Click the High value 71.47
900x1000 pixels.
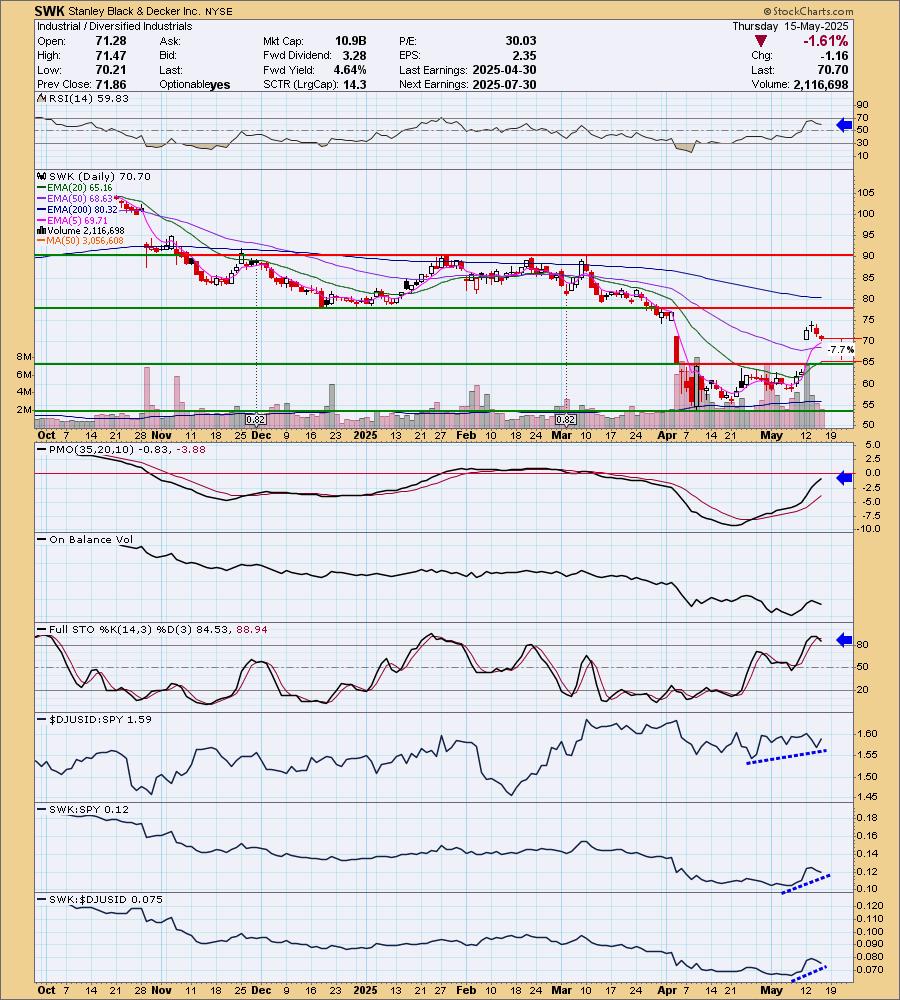pos(111,55)
